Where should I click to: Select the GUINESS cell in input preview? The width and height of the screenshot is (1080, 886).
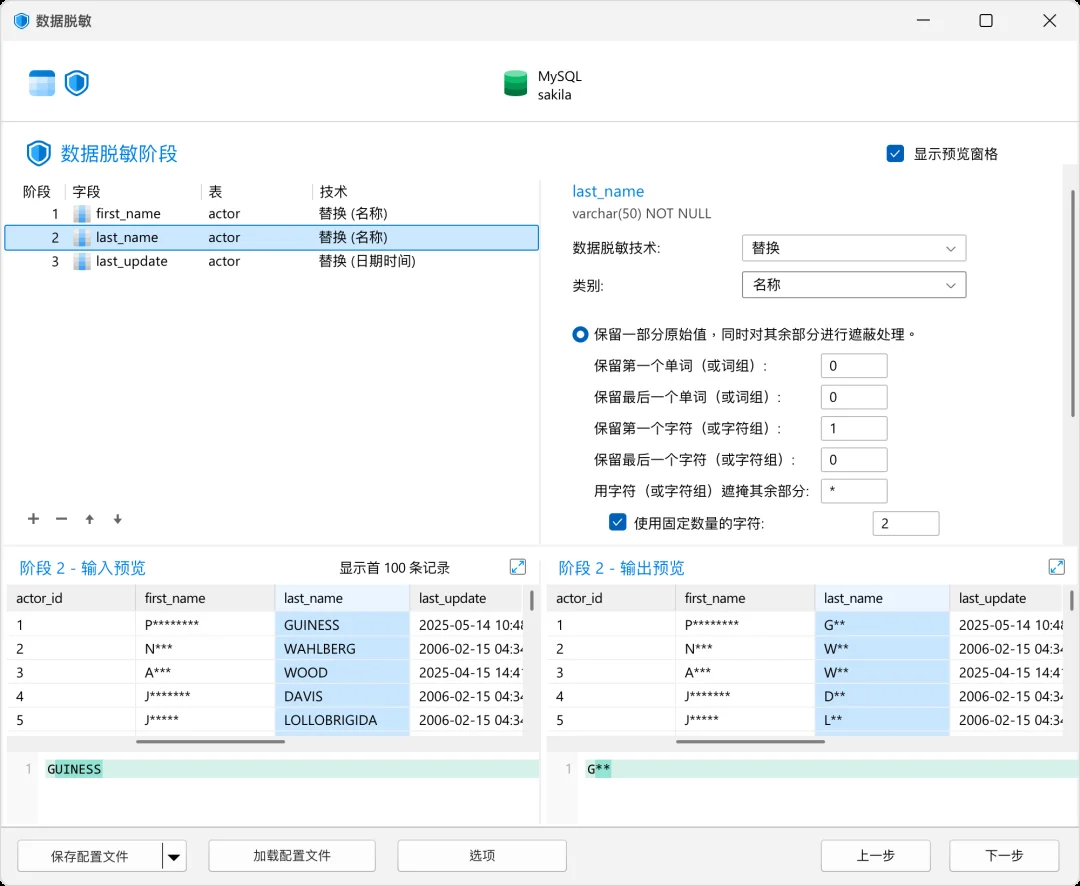pos(342,625)
